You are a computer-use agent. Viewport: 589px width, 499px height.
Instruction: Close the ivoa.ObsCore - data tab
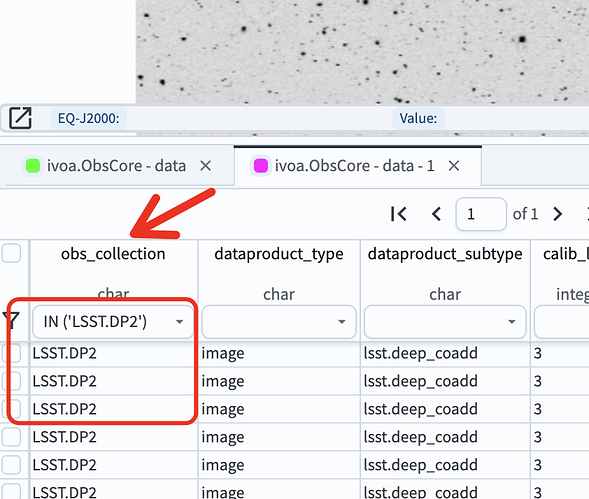pyautogui.click(x=205, y=166)
